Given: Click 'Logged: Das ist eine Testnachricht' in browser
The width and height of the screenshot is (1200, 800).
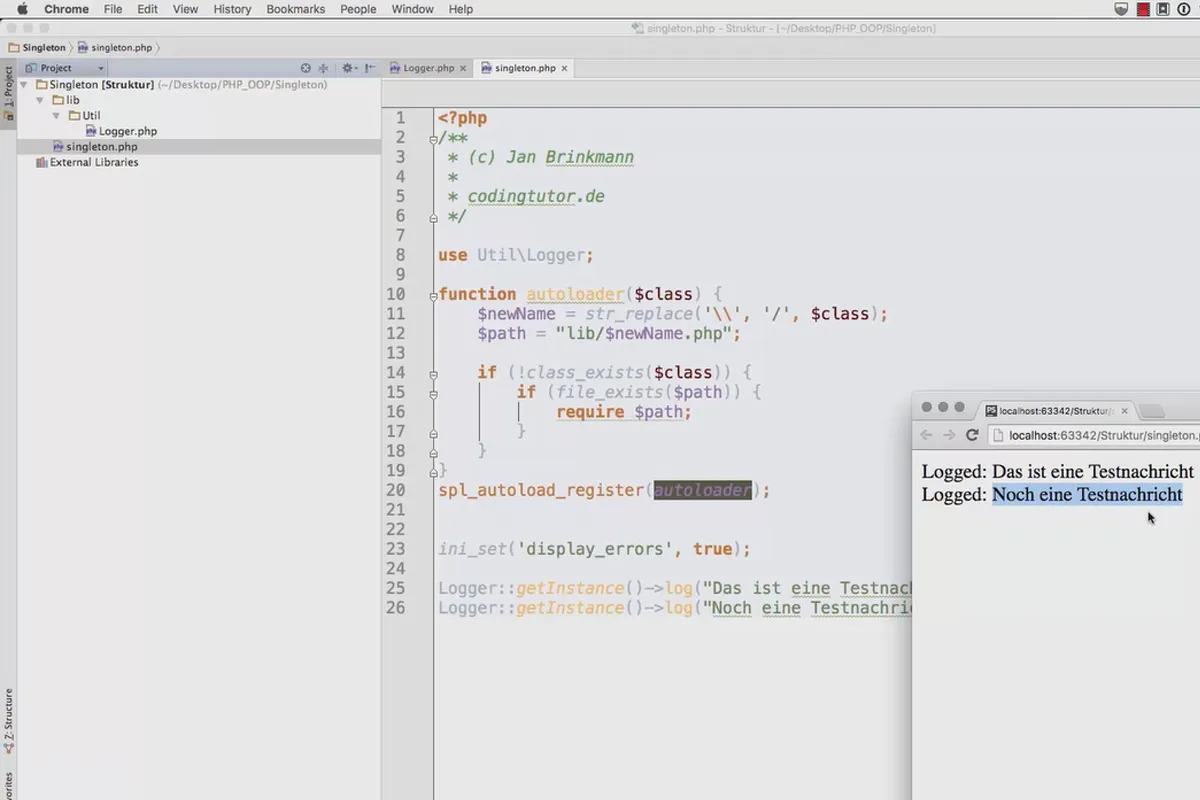Looking at the screenshot, I should pyautogui.click(x=1058, y=471).
